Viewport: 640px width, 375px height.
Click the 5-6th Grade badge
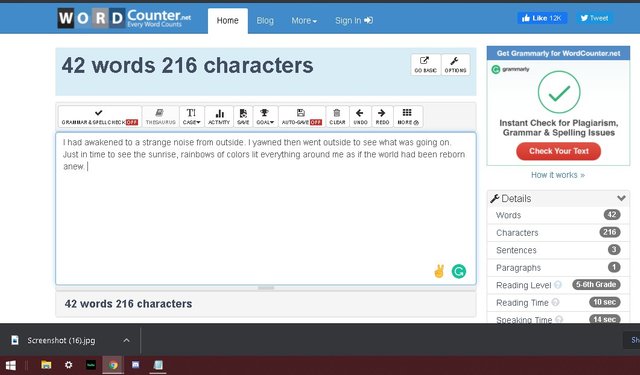pyautogui.click(x=596, y=284)
